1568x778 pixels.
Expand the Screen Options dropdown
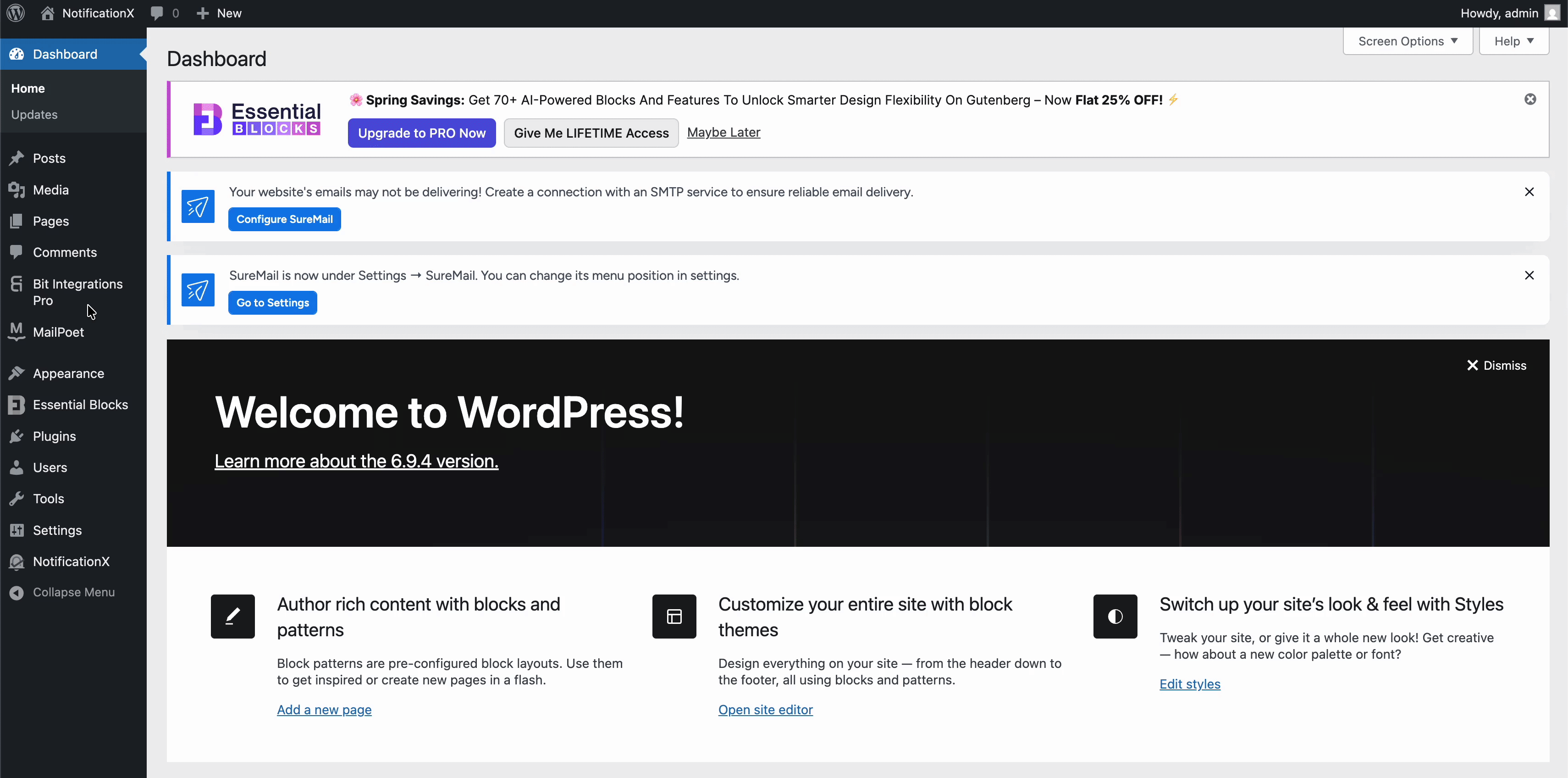(1408, 41)
